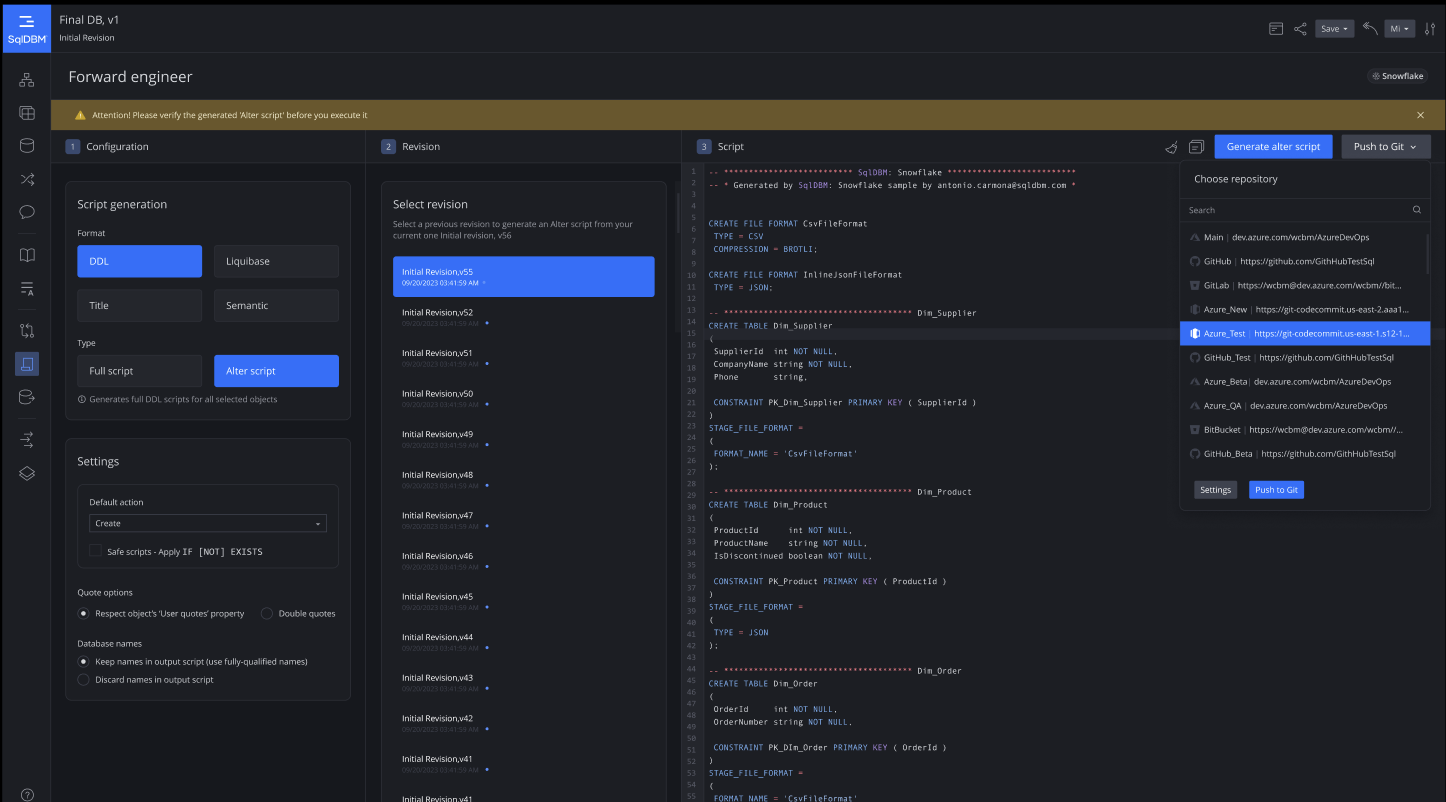Open the Mi user dropdown
This screenshot has height=802, width=1446.
click(x=1400, y=29)
